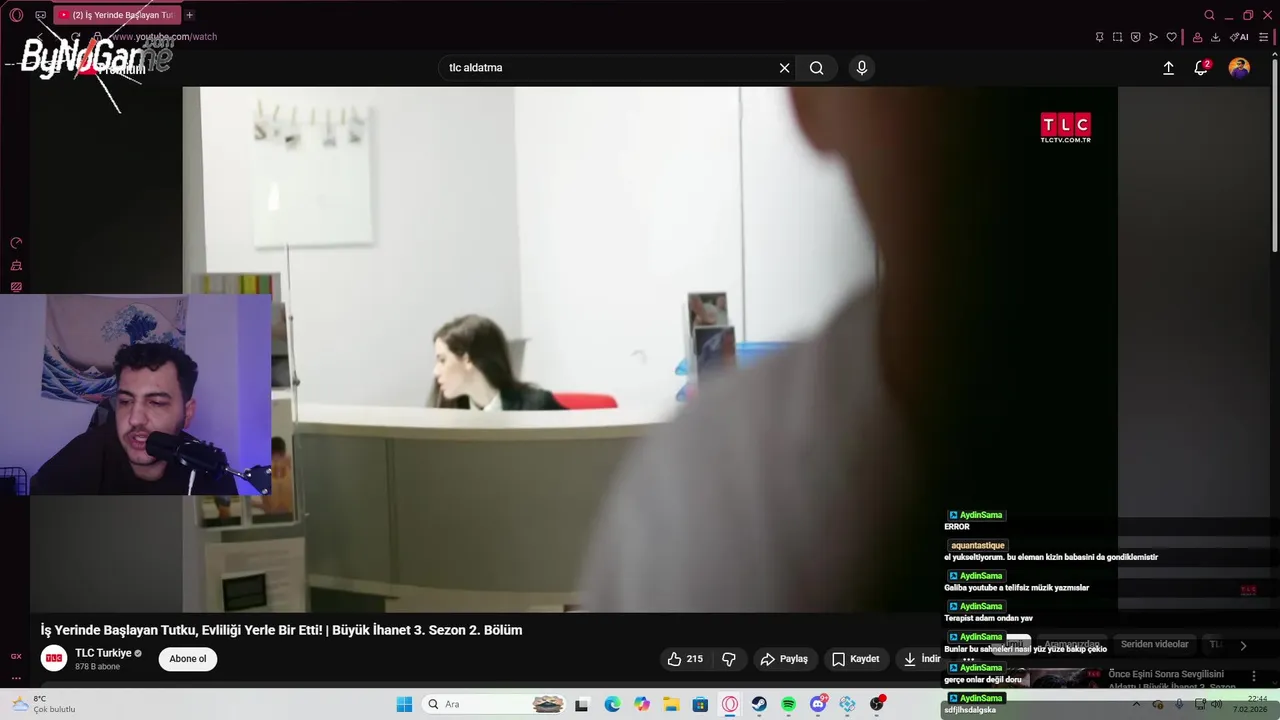The width and height of the screenshot is (1280, 720).
Task: Click the Ara taskbar search box
Action: tap(496, 704)
